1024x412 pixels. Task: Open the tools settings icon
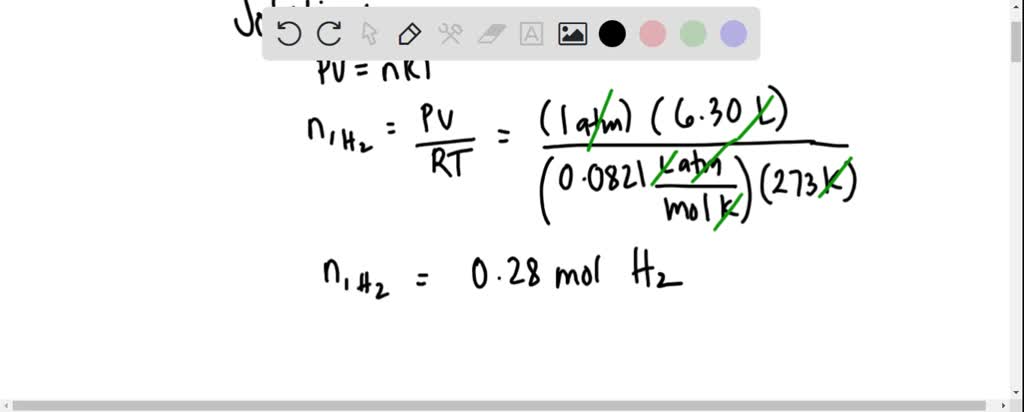[x=451, y=34]
